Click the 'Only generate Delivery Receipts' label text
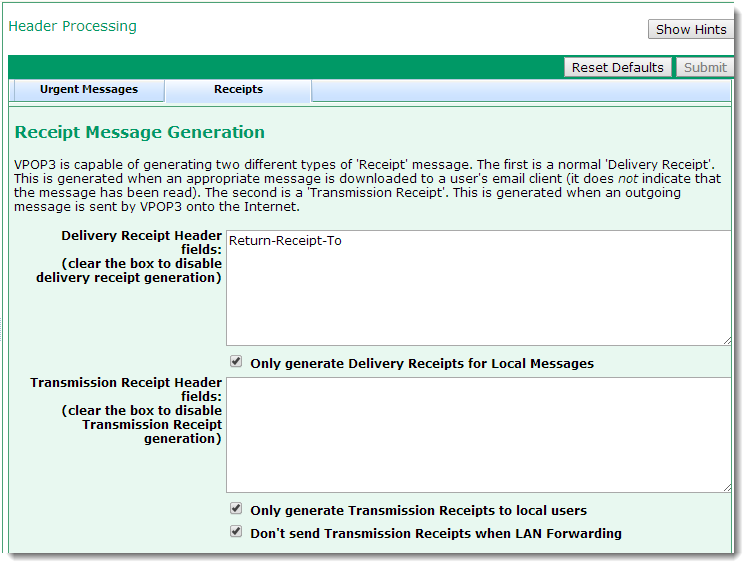Image resolution: width=749 pixels, height=568 pixels. tap(421, 363)
